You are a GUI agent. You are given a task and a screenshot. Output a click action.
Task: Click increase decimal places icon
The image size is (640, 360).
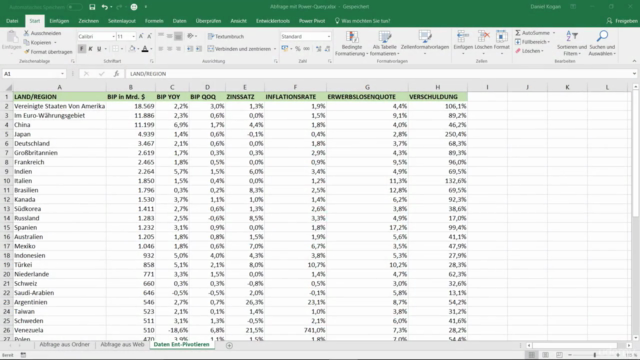pos(318,49)
